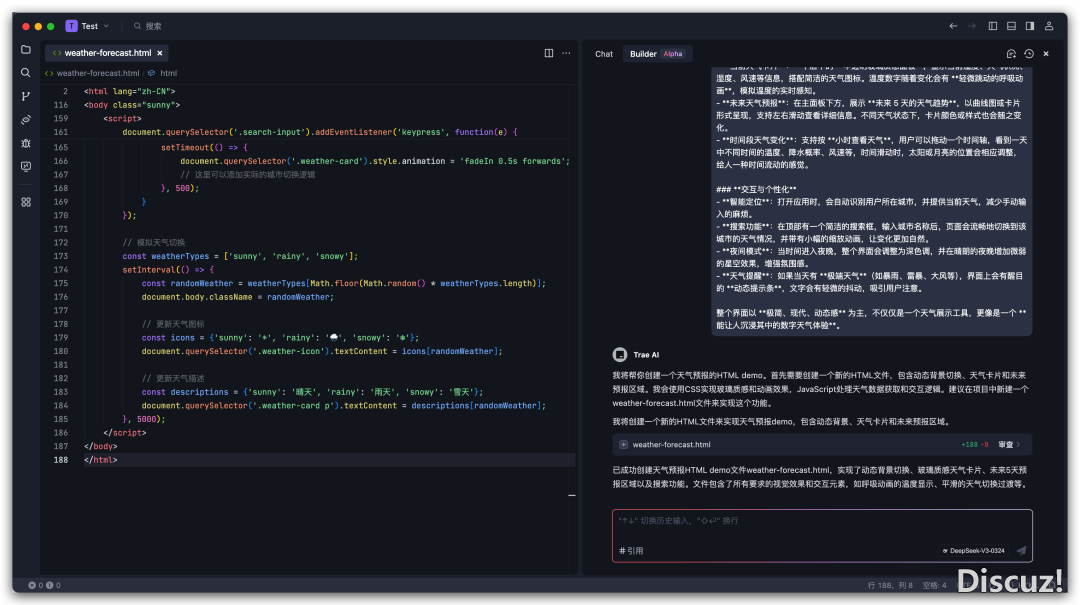Click the plus icon beside weather-forecast.html card
Image resolution: width=1080 pixels, height=605 pixels.
click(x=623, y=445)
